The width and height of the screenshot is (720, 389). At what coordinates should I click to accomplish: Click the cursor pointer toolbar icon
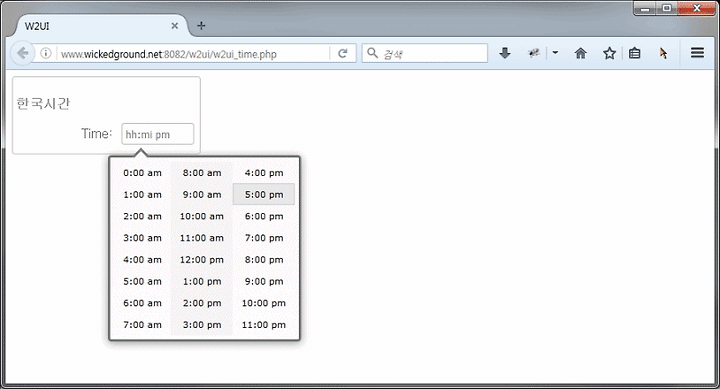click(663, 53)
